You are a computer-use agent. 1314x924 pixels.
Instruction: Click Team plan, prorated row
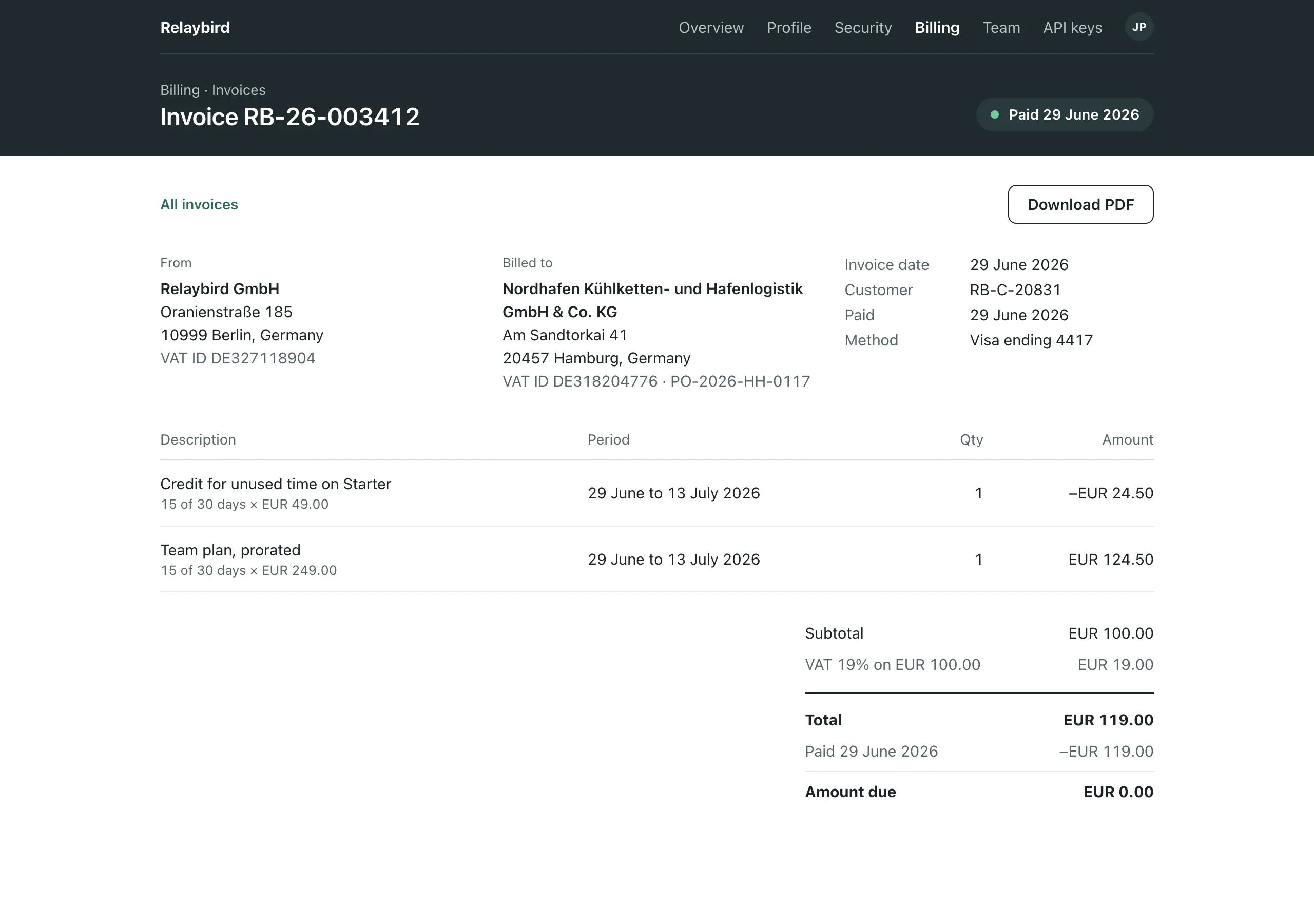click(656, 560)
